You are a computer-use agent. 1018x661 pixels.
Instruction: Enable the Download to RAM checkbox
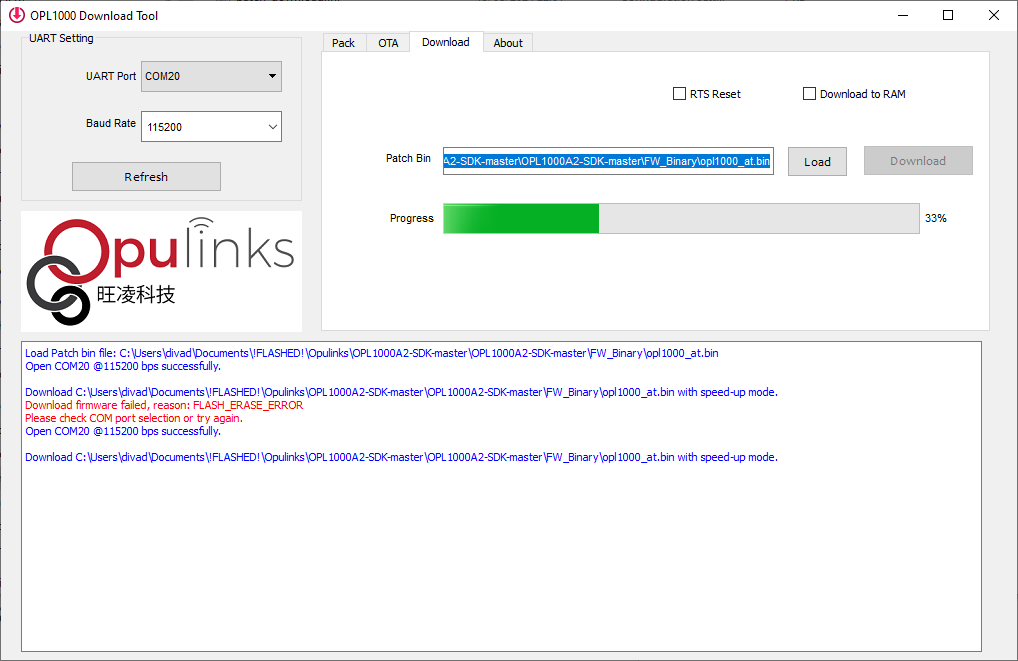809,94
